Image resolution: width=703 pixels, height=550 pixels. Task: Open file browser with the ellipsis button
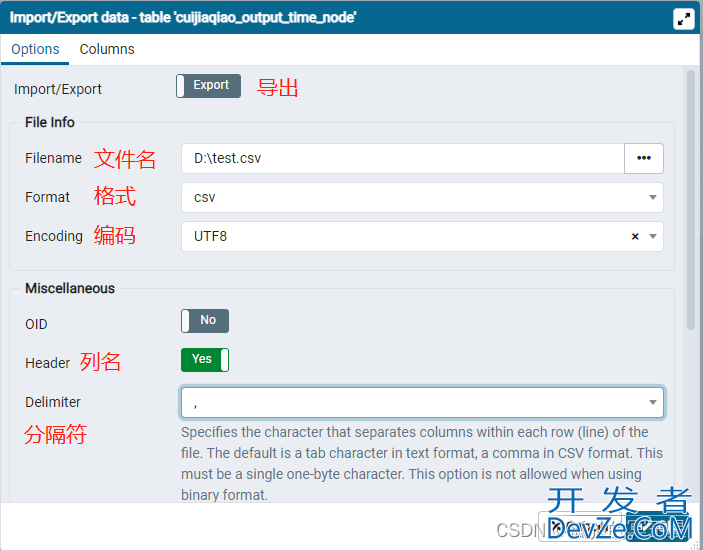click(x=644, y=158)
